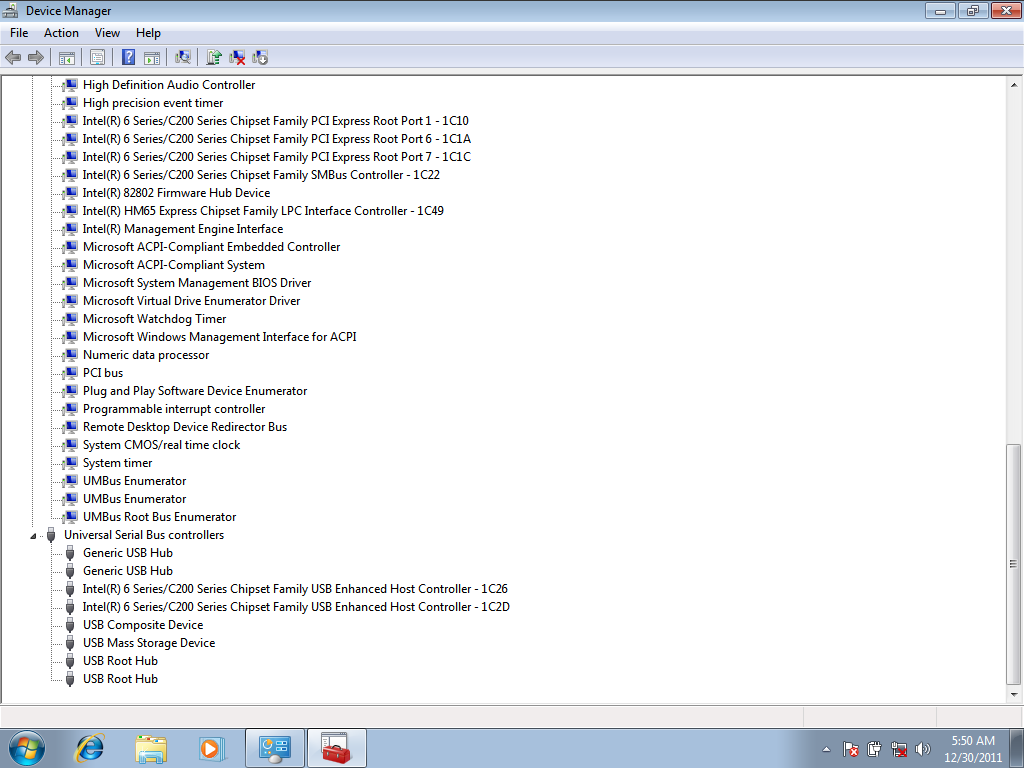Switch to the Control Panel taskbar button
This screenshot has height=768, width=1024.
(274, 748)
